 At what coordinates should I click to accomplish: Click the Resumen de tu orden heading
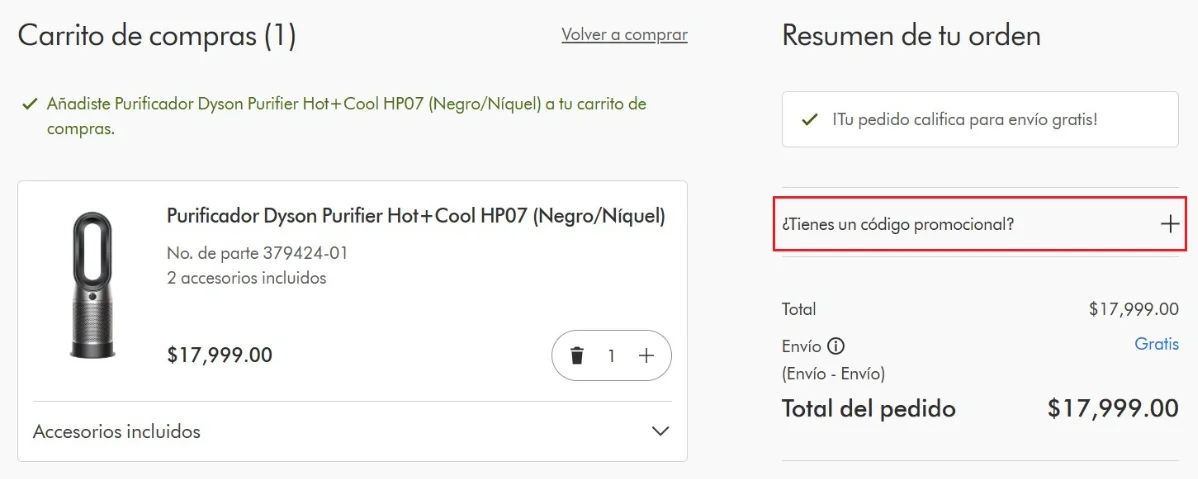911,36
